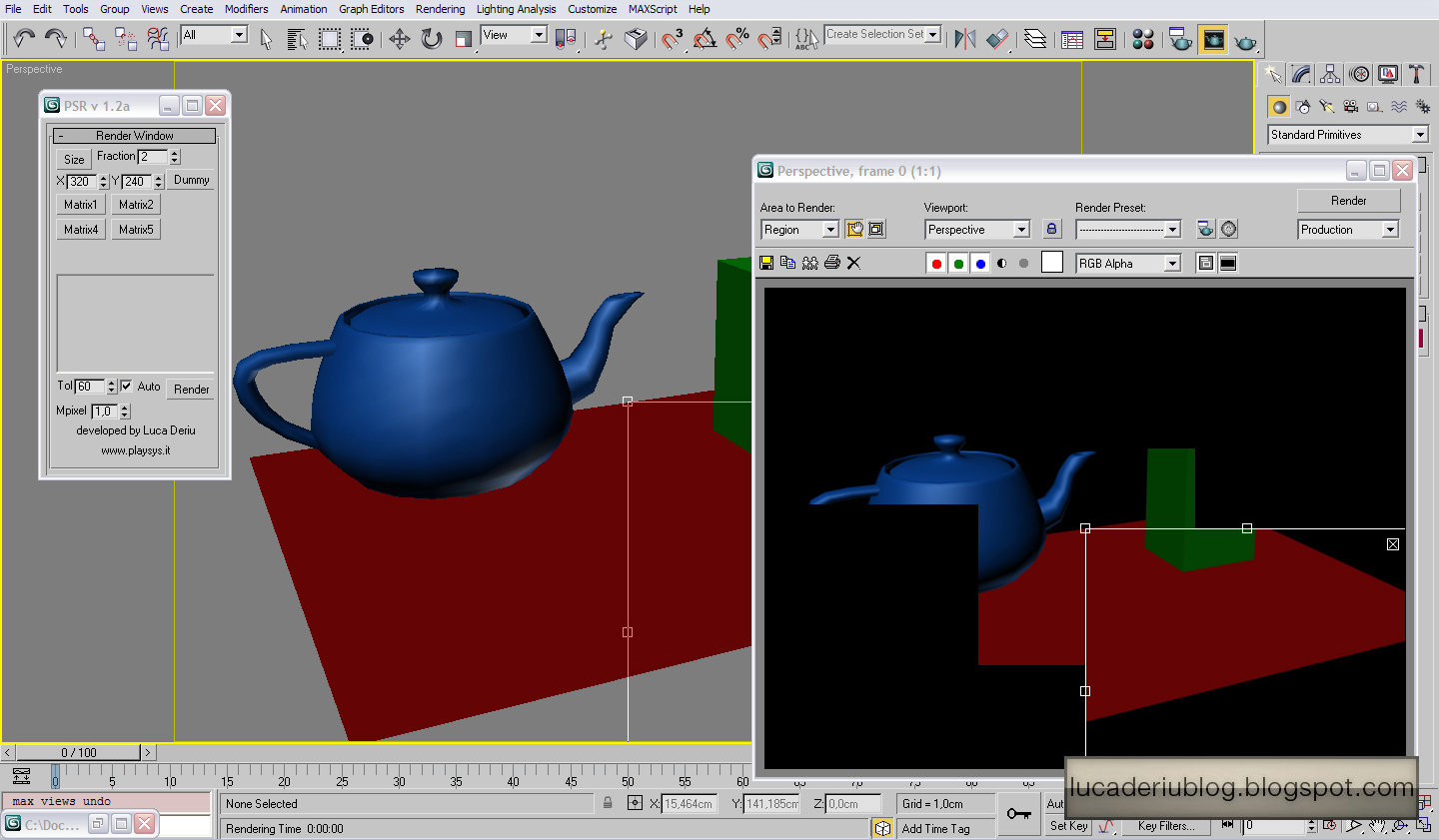Screen dimensions: 1439x840
Task: Open the reference coordinate View dropdown
Action: [x=514, y=35]
